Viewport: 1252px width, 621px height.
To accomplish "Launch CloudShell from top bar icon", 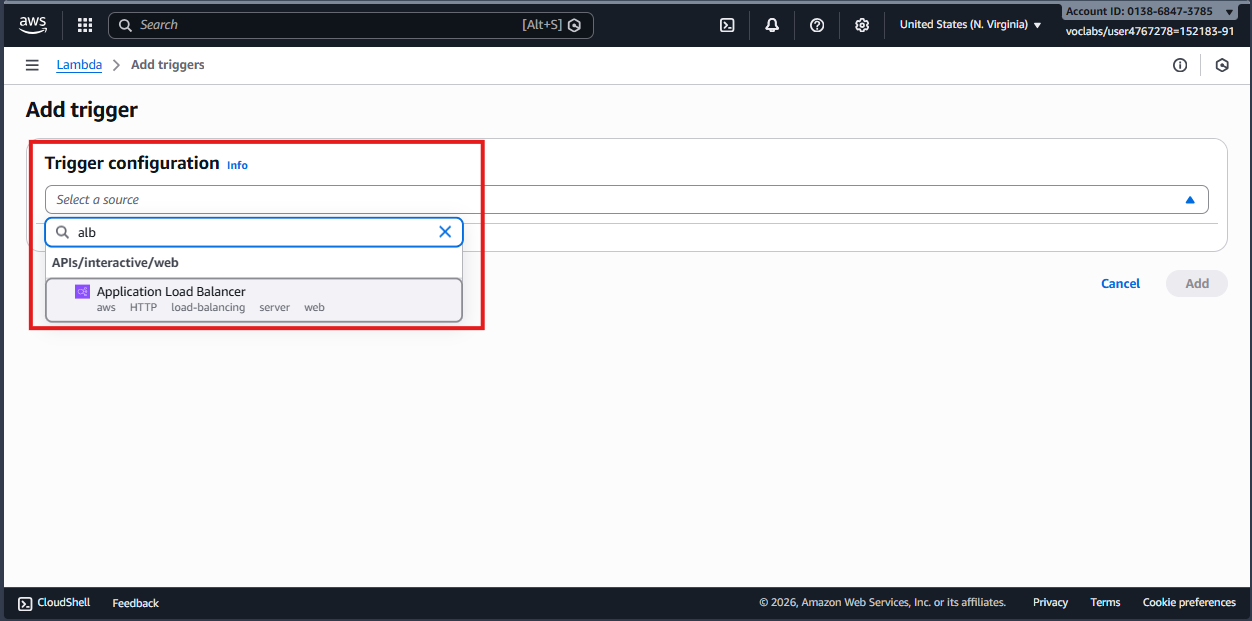I will [x=727, y=25].
